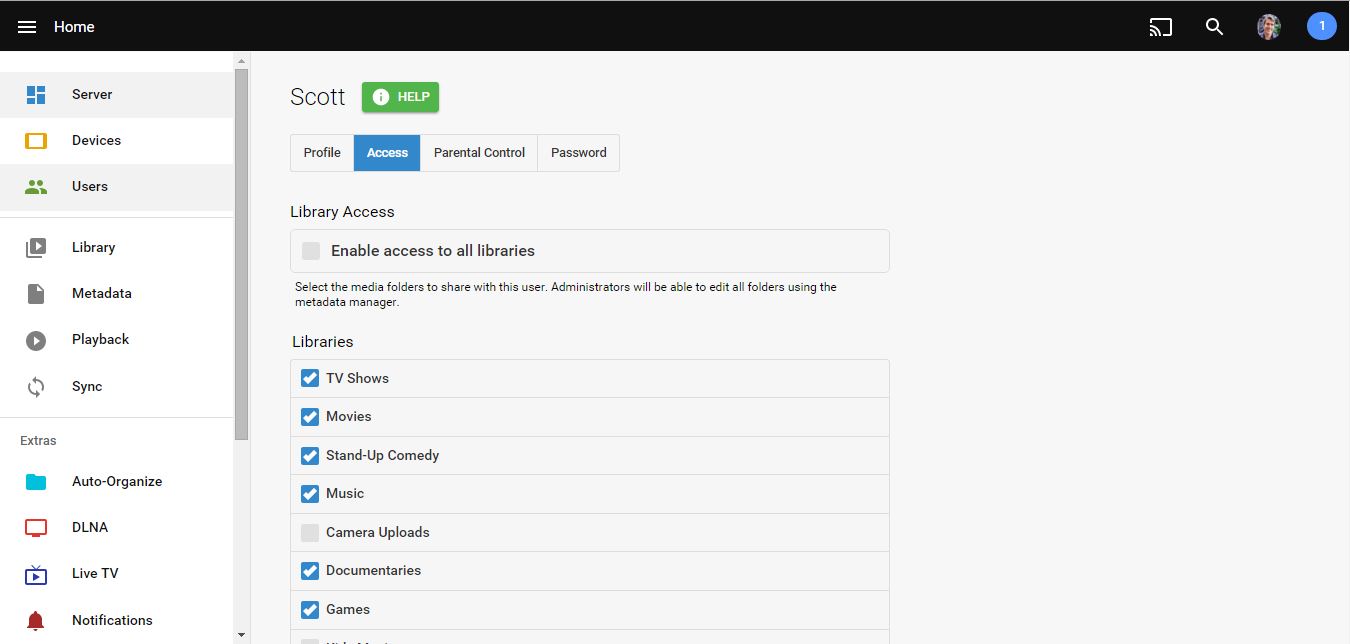
Task: Uncheck the TV Shows library
Action: pos(310,379)
